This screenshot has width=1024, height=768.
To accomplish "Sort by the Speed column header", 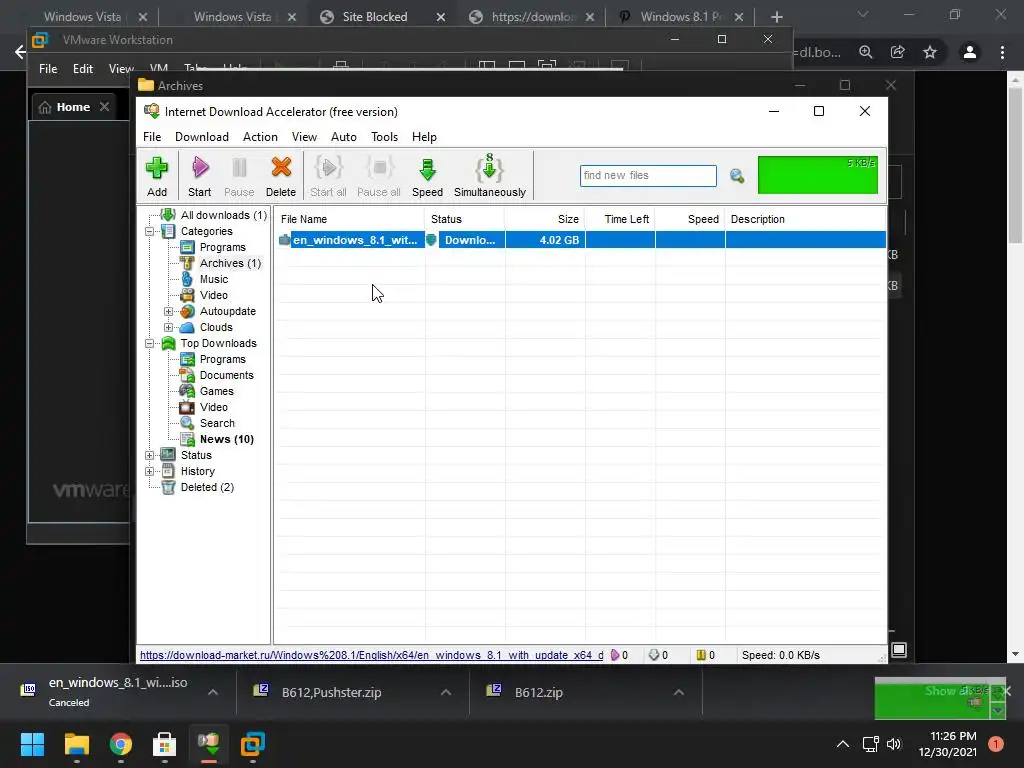I will tap(690, 219).
